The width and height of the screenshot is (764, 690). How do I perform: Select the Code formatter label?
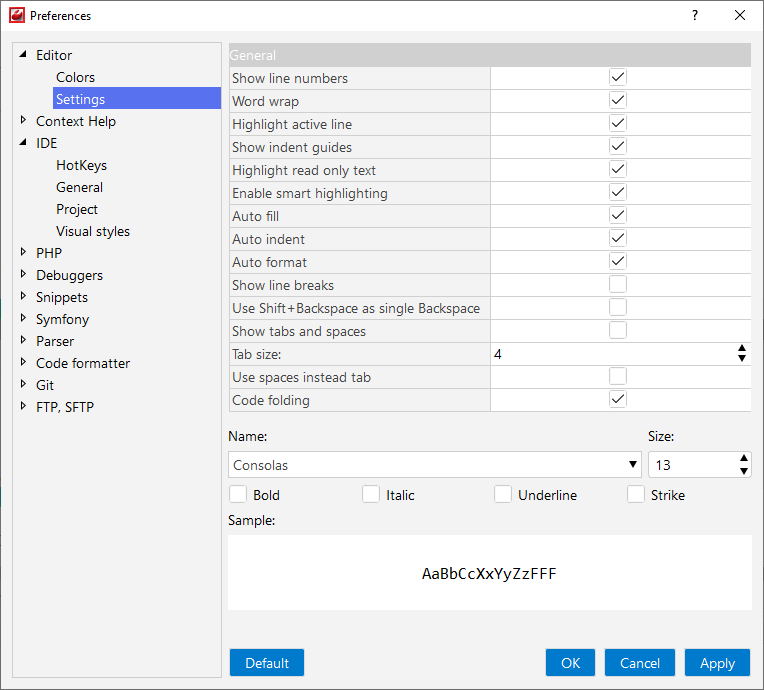pos(83,363)
